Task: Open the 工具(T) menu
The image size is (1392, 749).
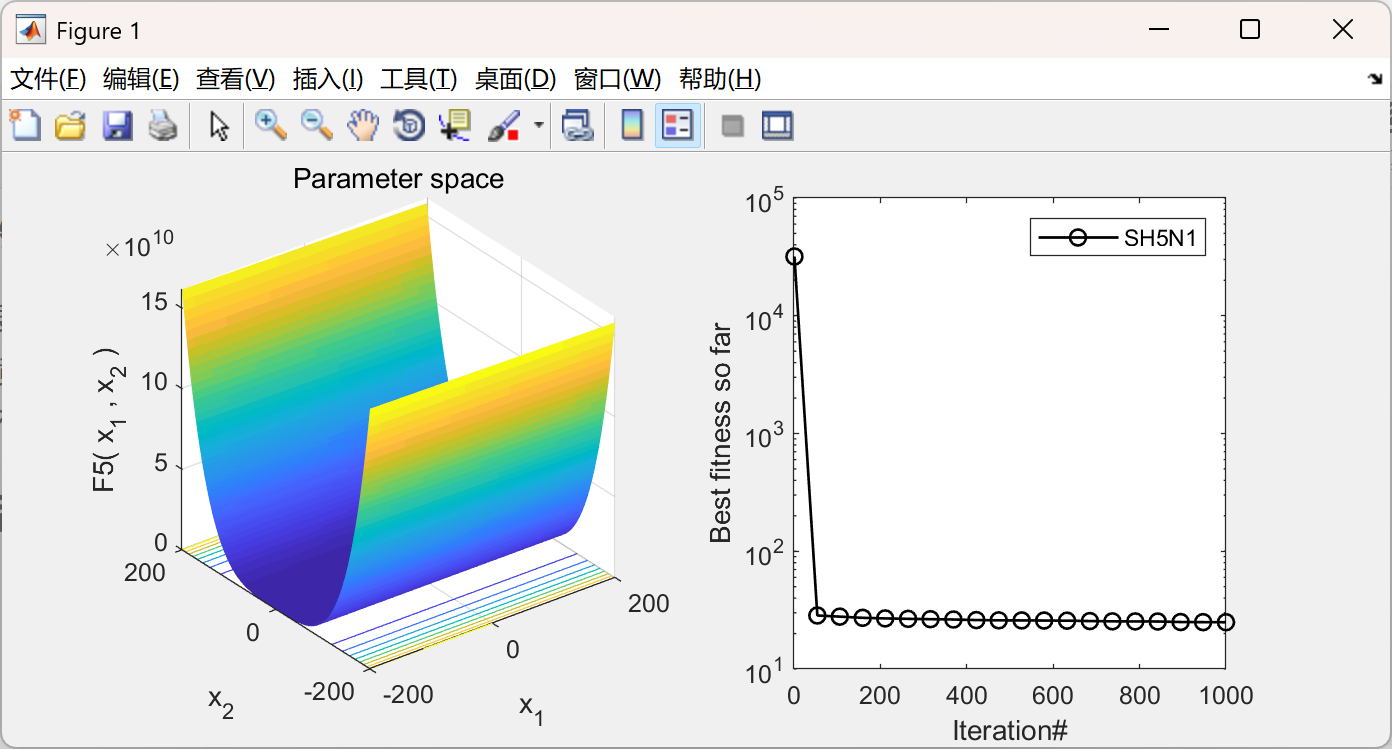Action: tap(419, 79)
